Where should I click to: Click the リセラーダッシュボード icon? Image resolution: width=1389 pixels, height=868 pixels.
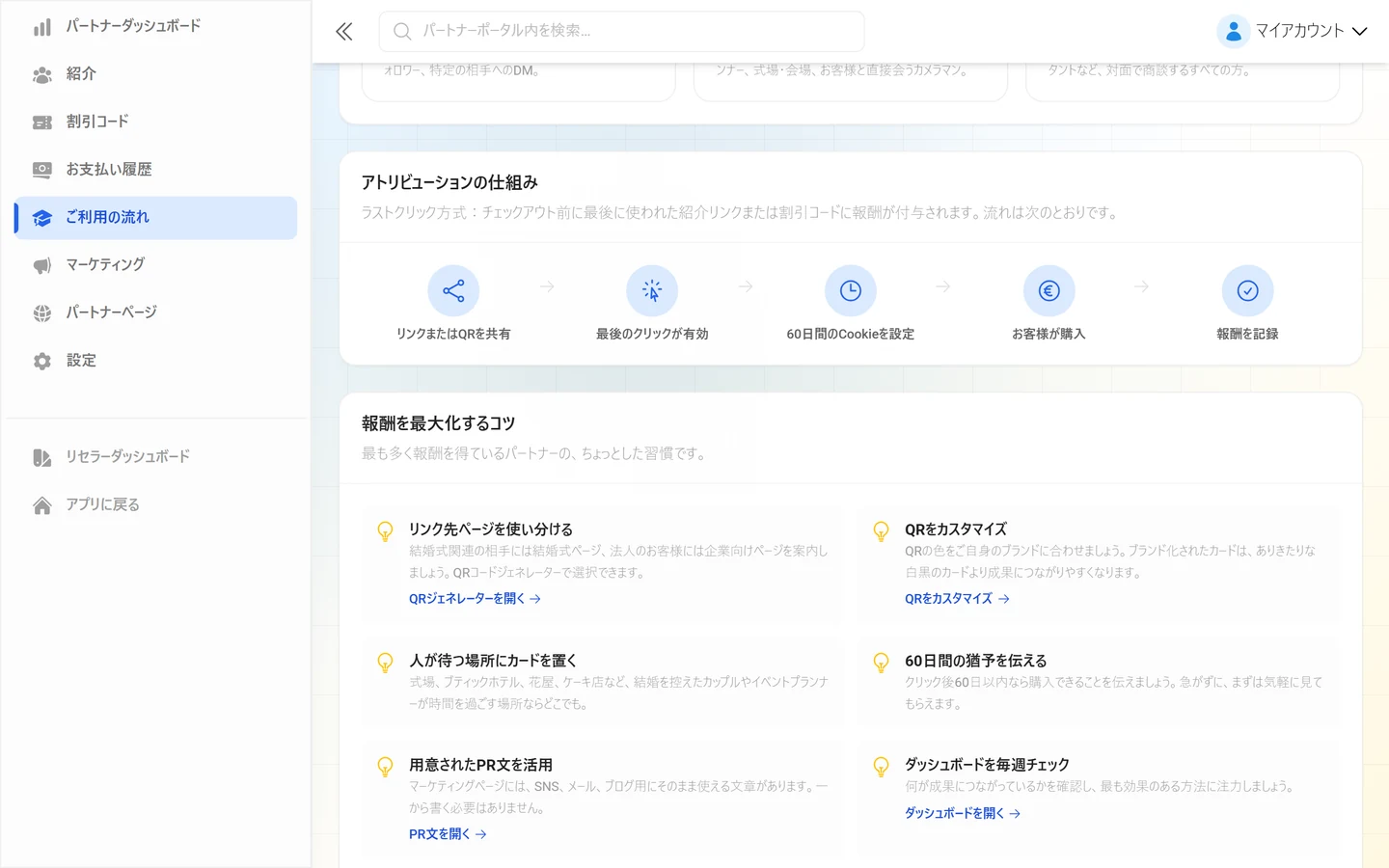(x=42, y=457)
